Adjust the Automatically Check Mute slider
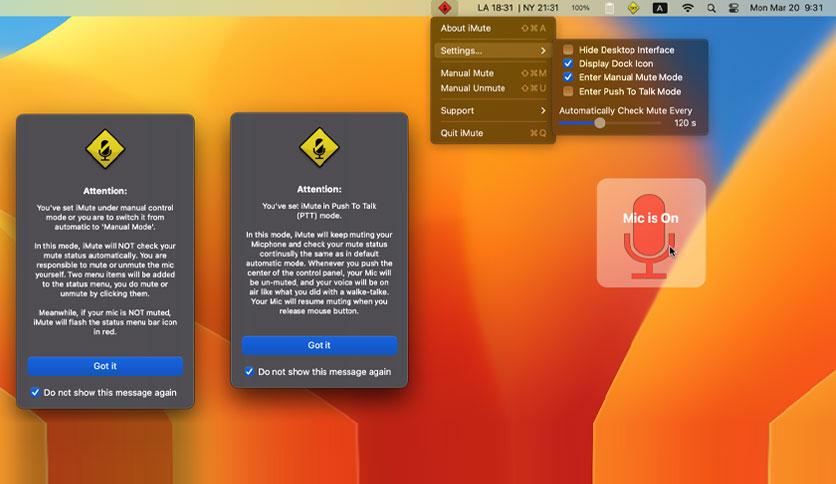836x484 pixels. 600,123
